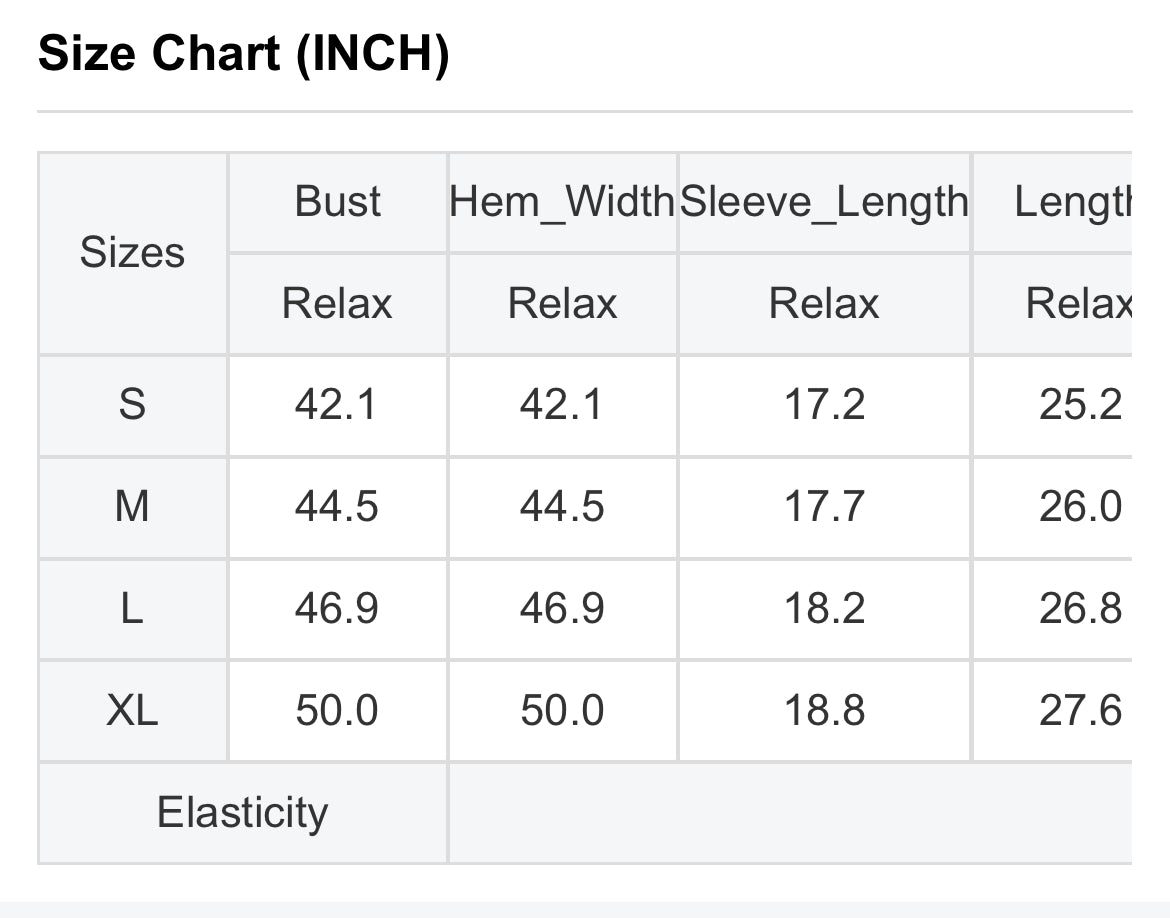Image resolution: width=1170 pixels, height=918 pixels.
Task: Click the Sleeve_Length column header
Action: pyautogui.click(x=824, y=202)
